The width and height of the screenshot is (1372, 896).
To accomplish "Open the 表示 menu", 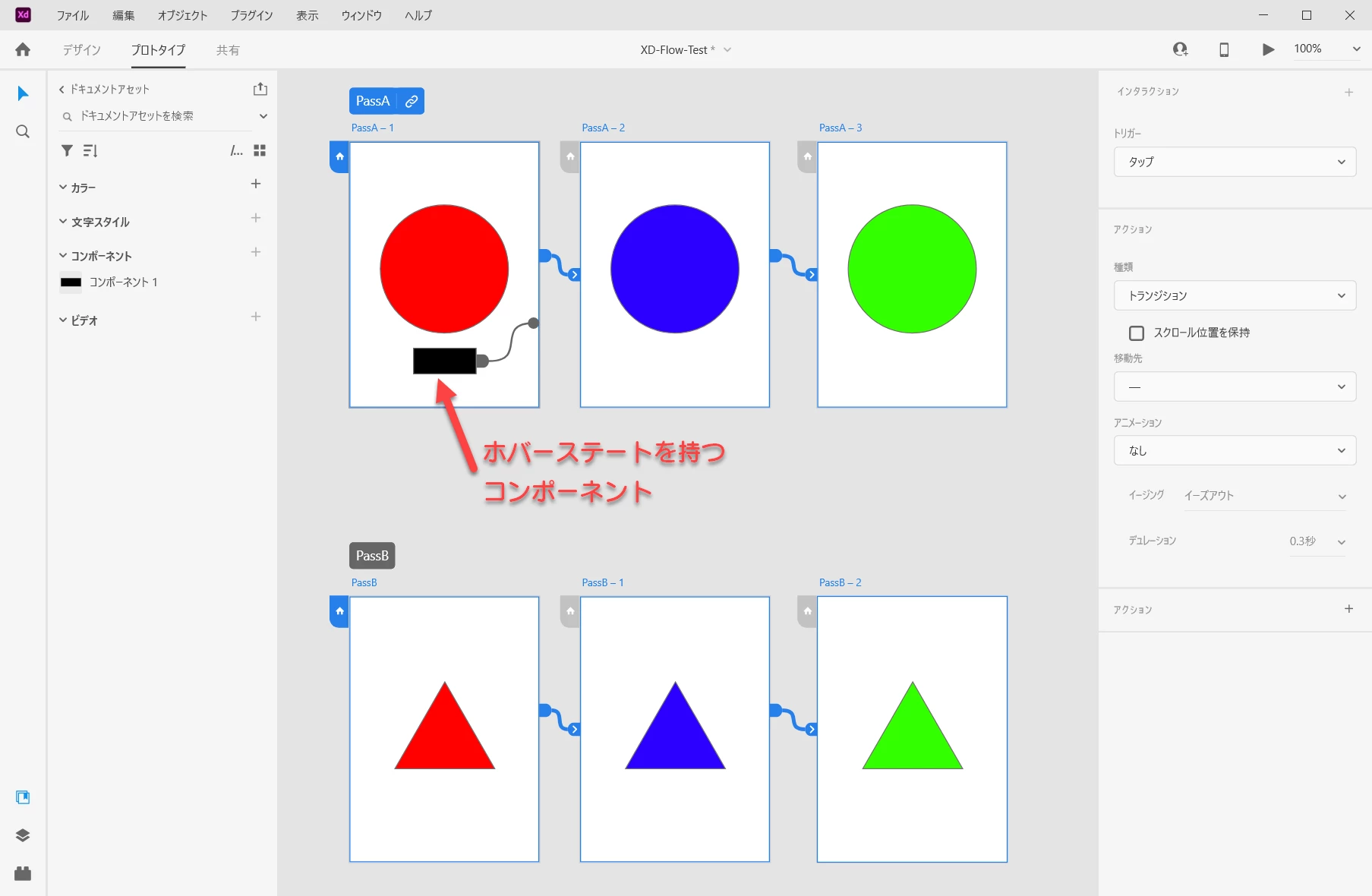I will point(308,15).
